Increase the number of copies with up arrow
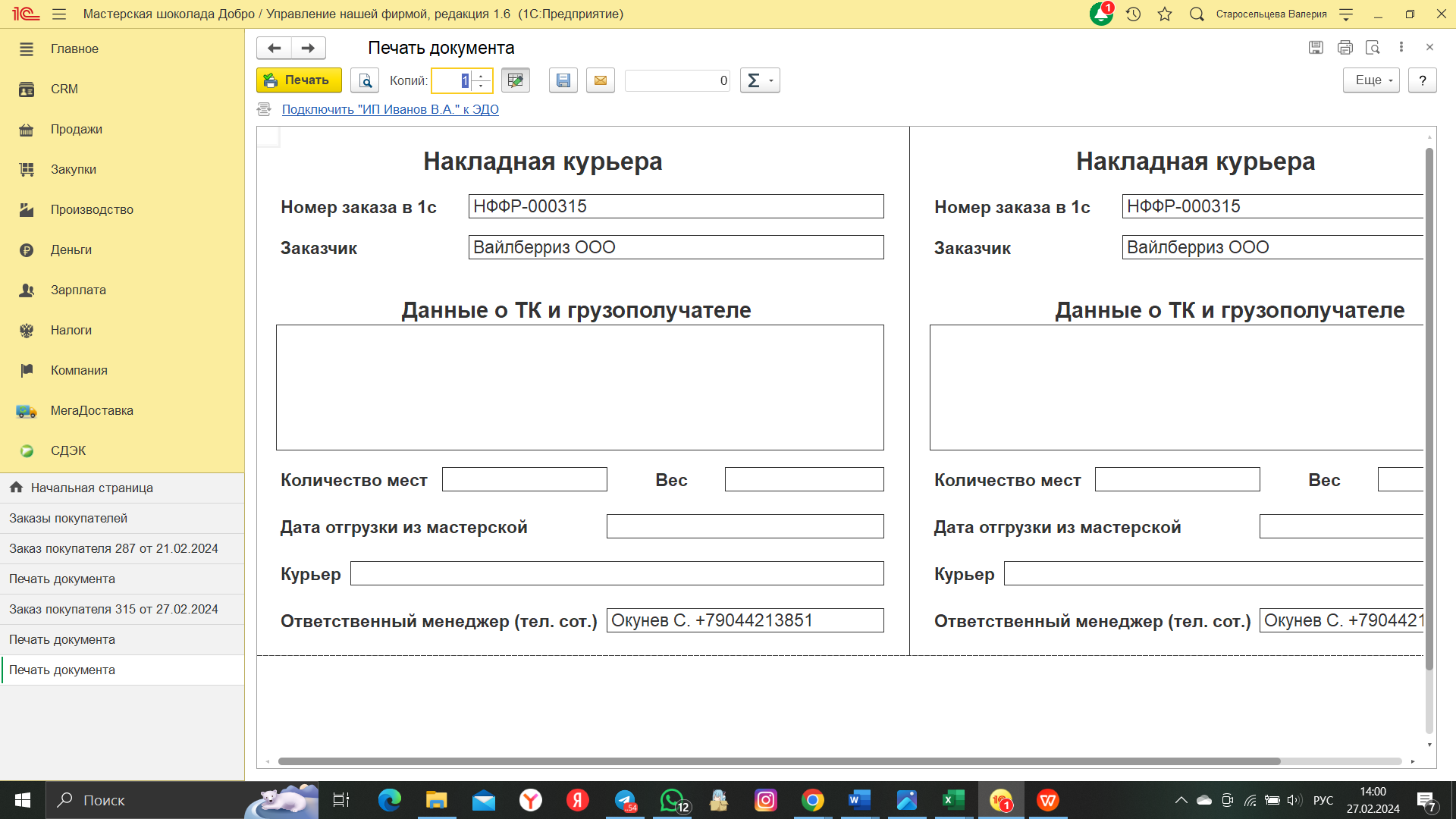 pos(482,76)
